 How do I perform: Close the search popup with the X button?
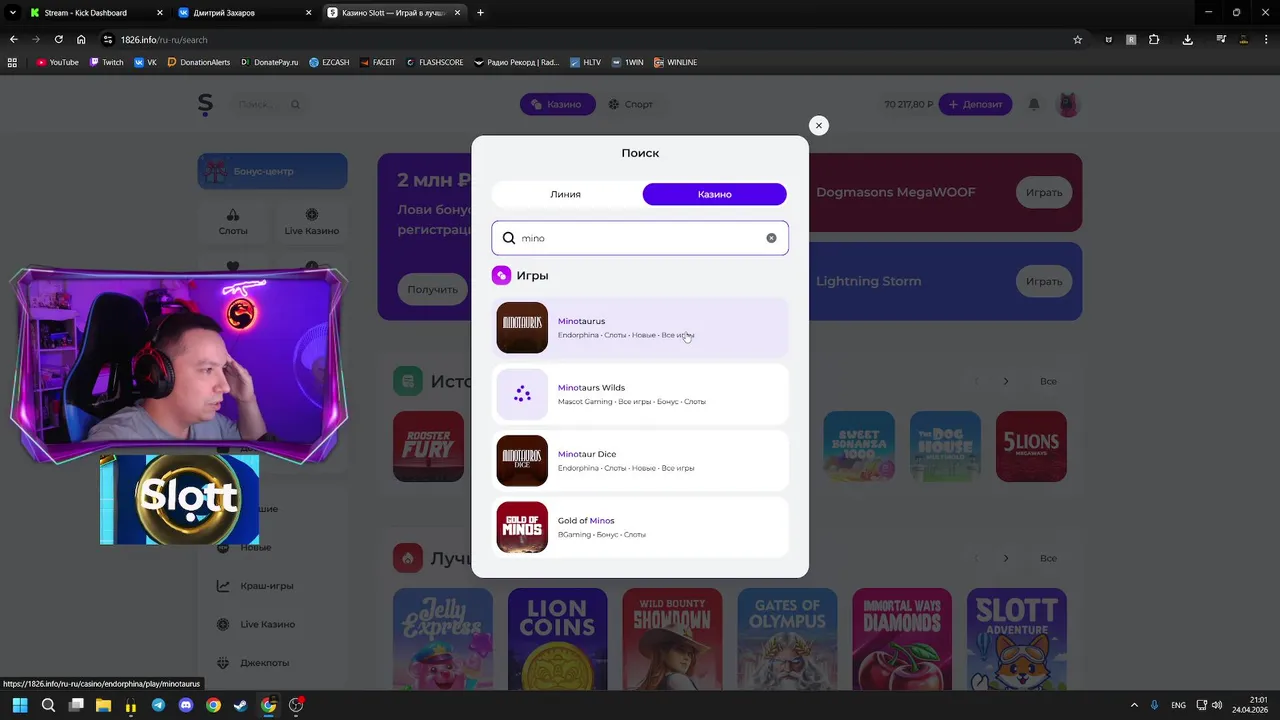pos(818,125)
